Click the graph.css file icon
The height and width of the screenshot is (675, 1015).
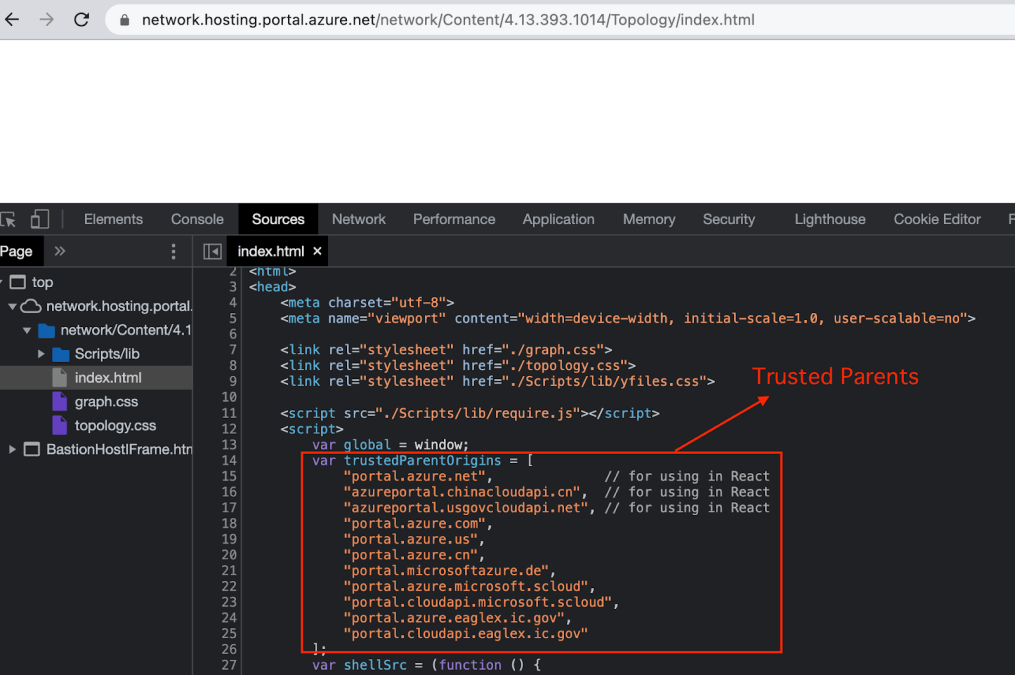(x=60, y=402)
